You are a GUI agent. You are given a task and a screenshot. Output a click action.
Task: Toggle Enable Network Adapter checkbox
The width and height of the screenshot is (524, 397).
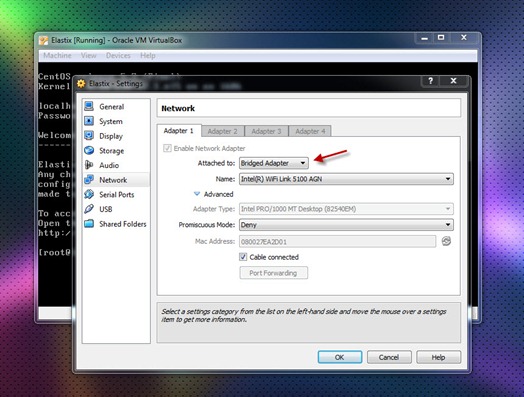coord(167,148)
